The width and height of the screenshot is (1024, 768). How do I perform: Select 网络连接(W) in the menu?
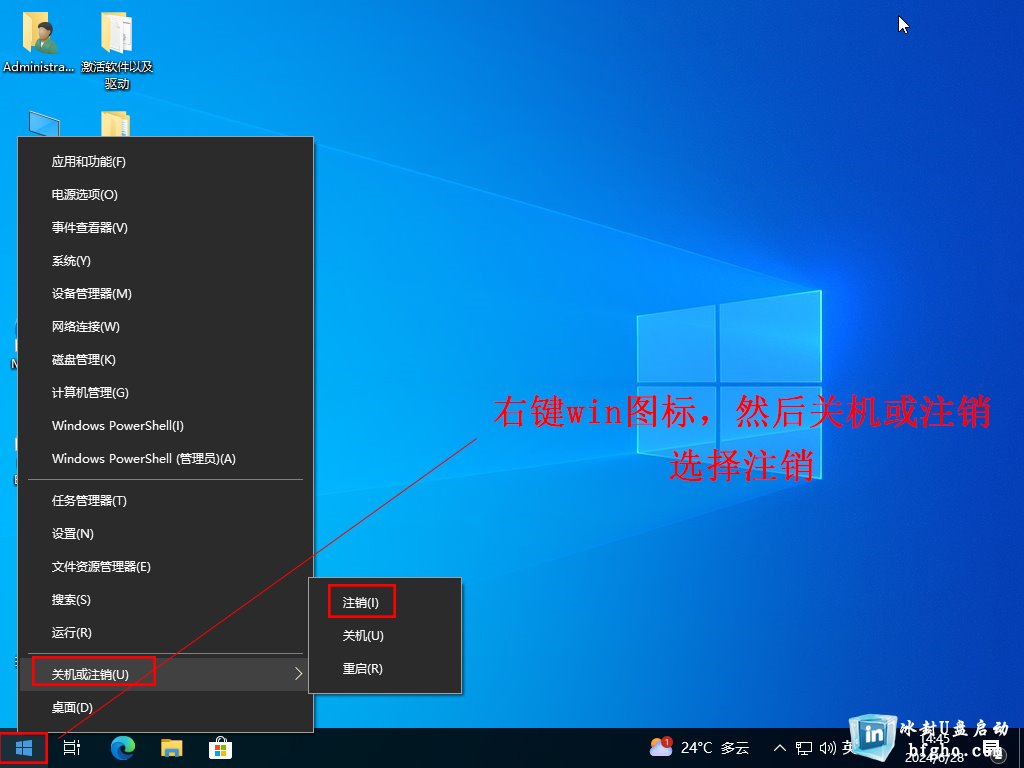coord(166,327)
